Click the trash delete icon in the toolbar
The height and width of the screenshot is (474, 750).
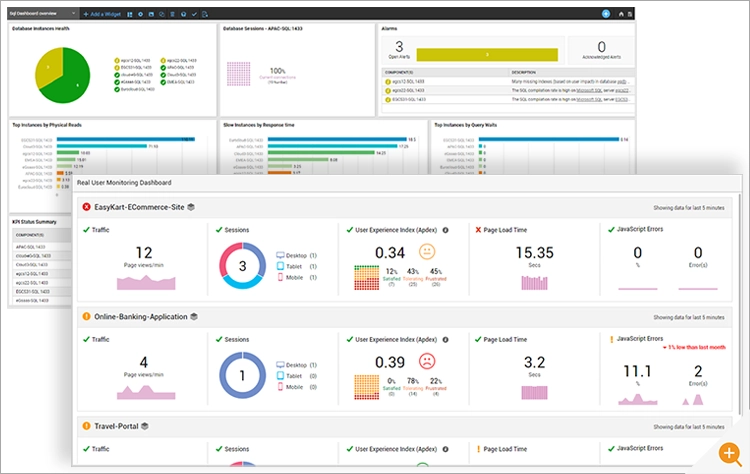click(x=173, y=14)
